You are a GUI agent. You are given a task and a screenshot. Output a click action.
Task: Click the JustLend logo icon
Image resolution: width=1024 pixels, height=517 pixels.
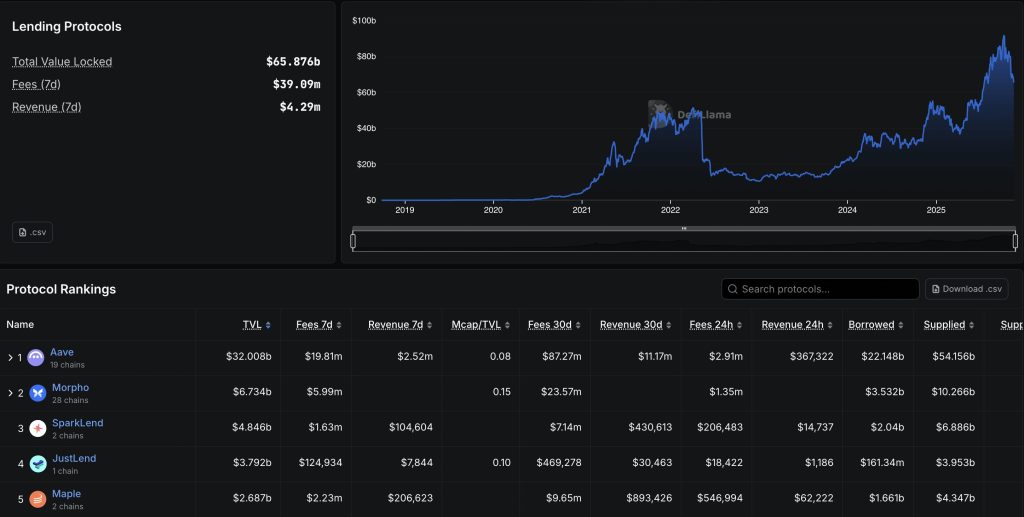[37, 464]
